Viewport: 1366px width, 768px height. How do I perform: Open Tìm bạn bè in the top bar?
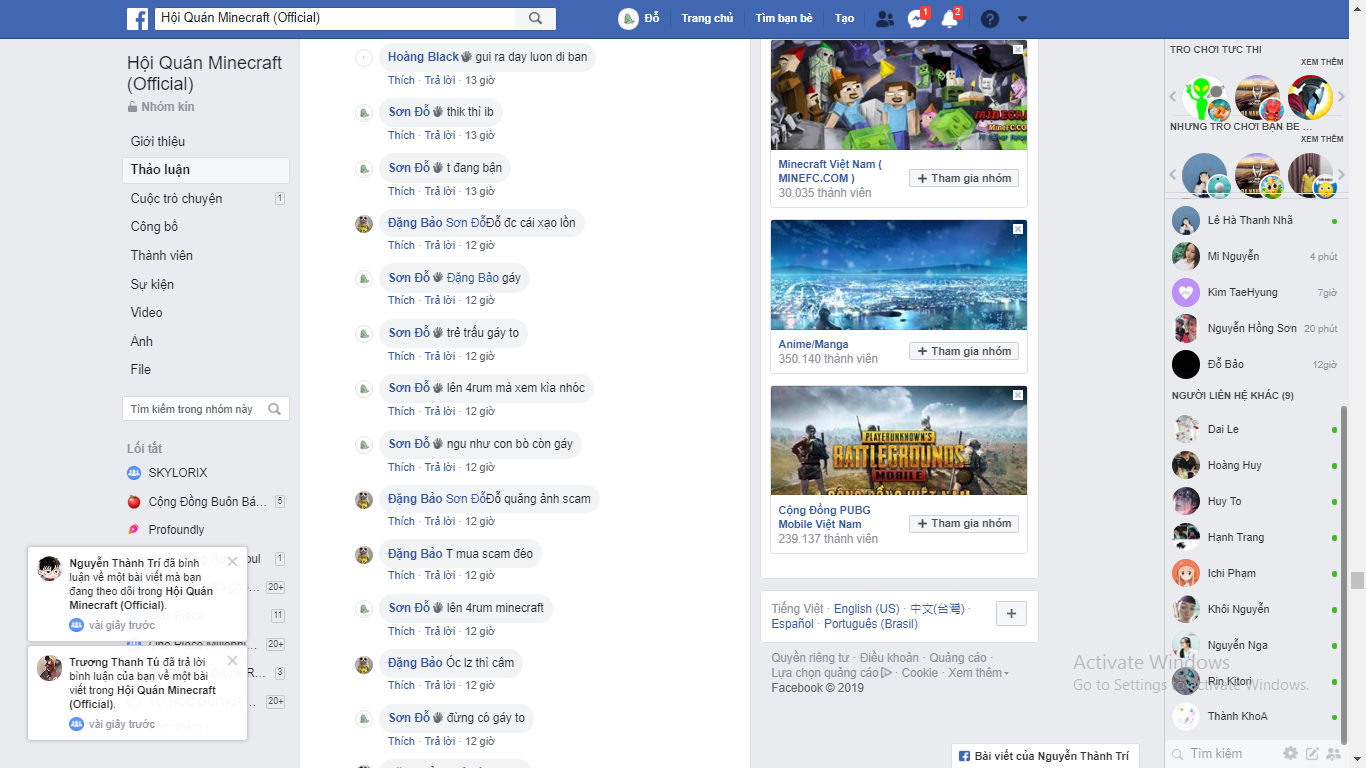tap(784, 19)
